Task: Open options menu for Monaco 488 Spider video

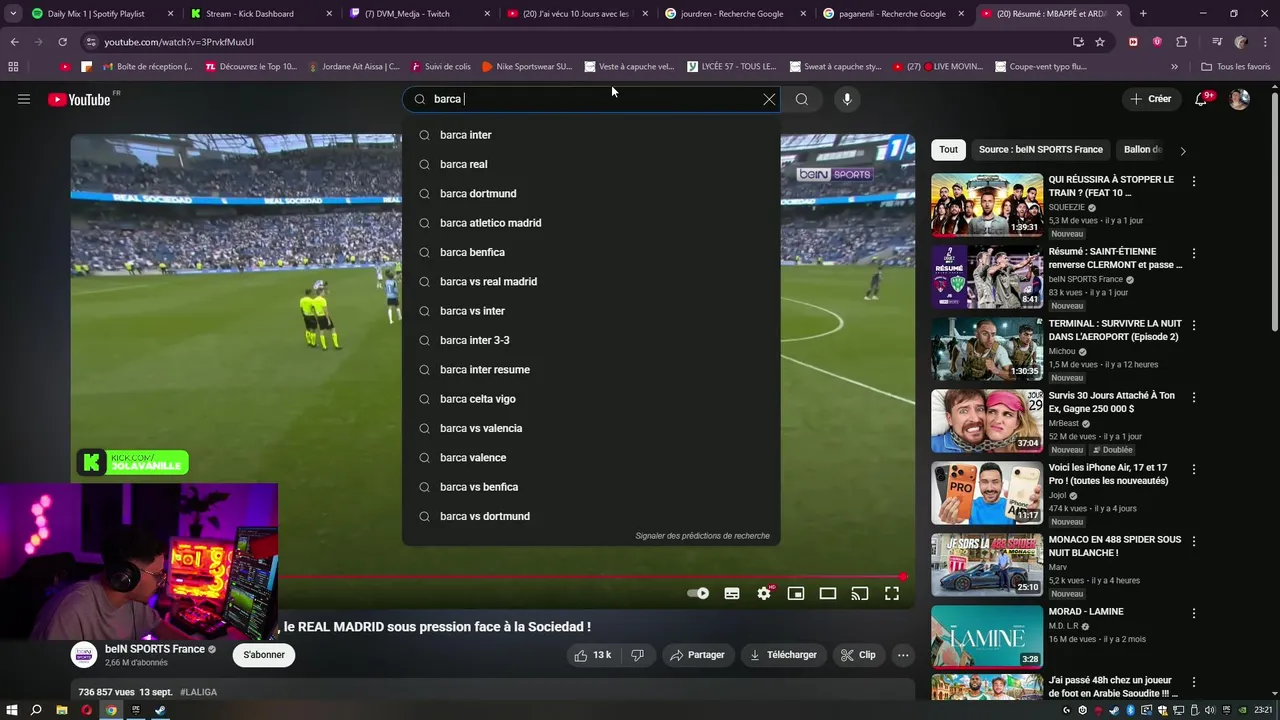Action: point(1194,542)
